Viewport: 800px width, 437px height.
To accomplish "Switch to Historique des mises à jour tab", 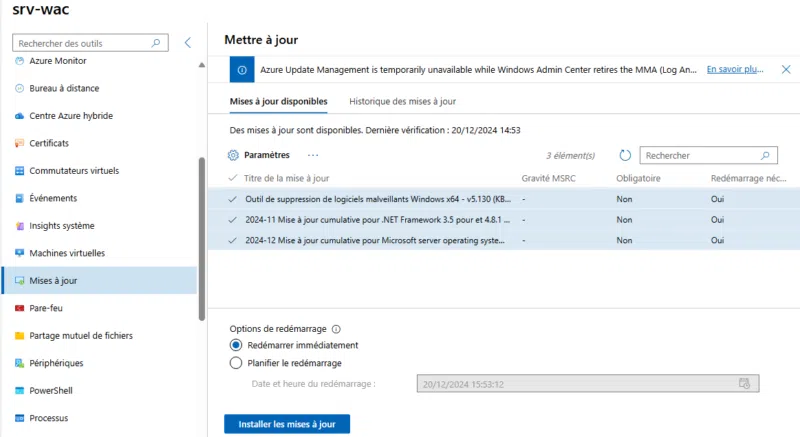I will [x=403, y=101].
